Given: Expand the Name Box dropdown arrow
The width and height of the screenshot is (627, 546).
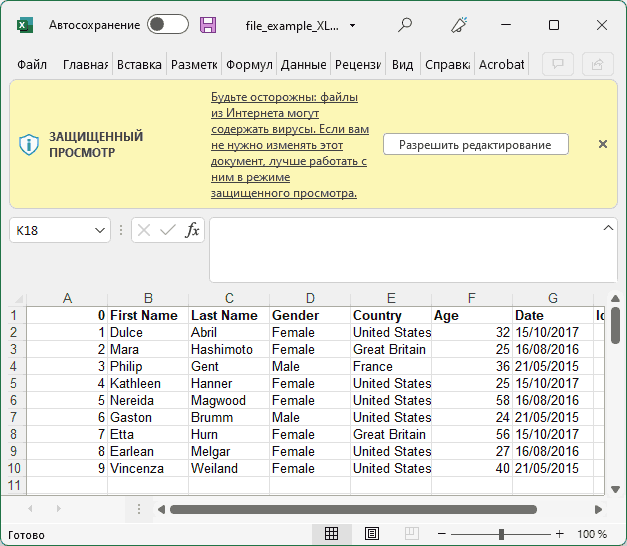Looking at the screenshot, I should (100, 230).
